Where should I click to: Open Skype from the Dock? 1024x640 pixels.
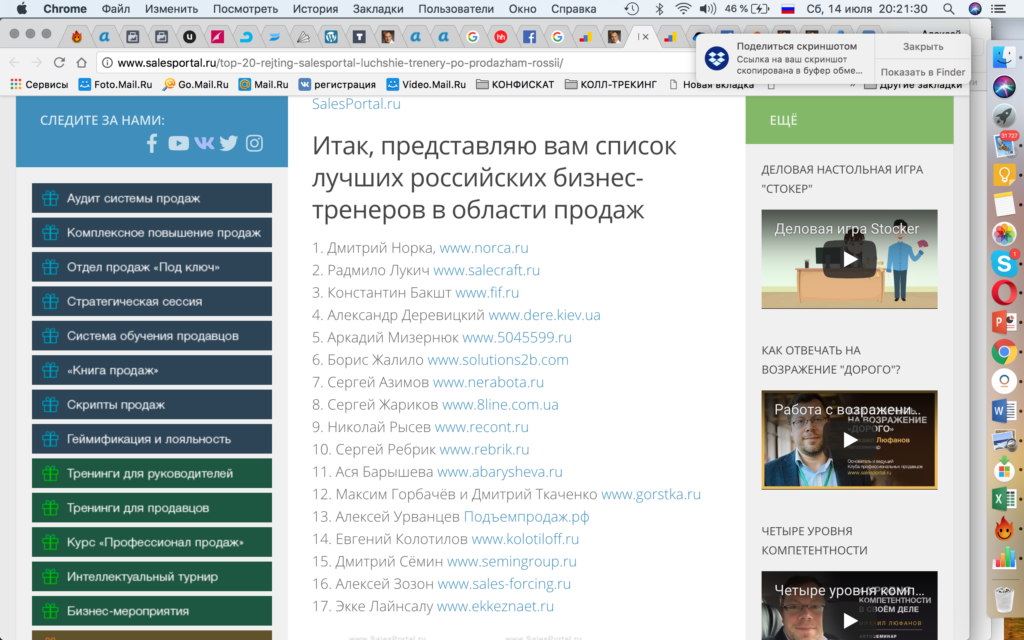(1004, 263)
